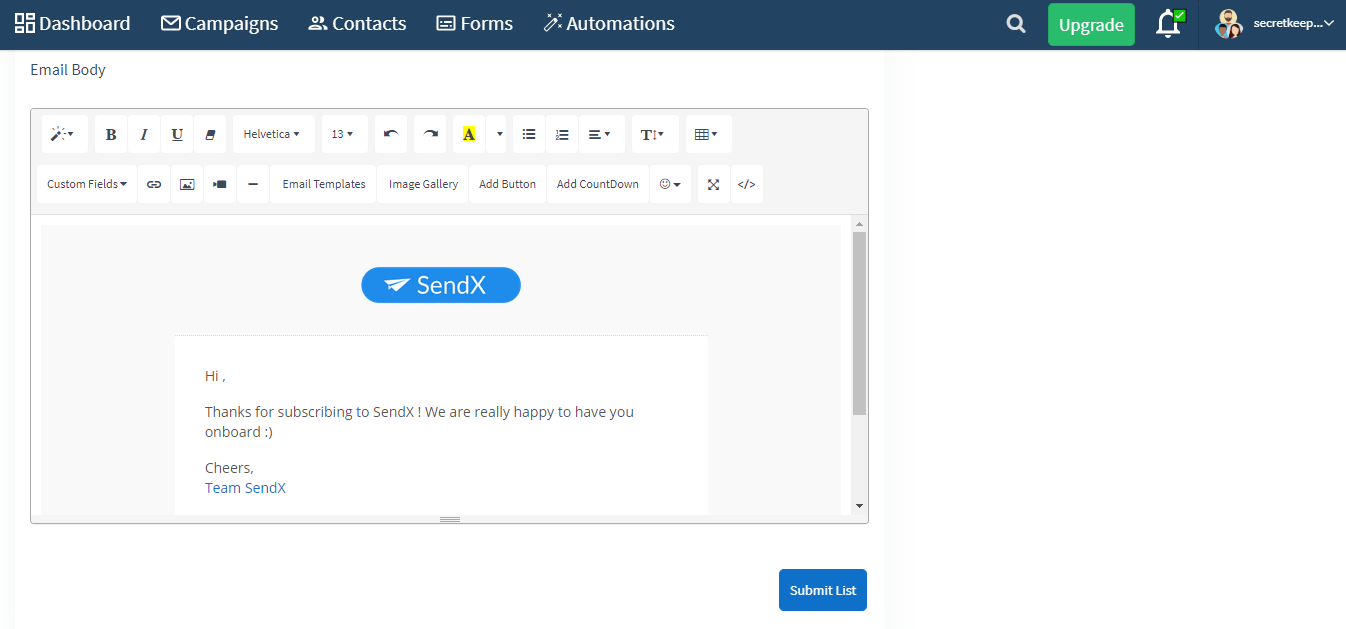Go to the Dashboard
Image resolution: width=1346 pixels, height=629 pixels.
coord(73,23)
